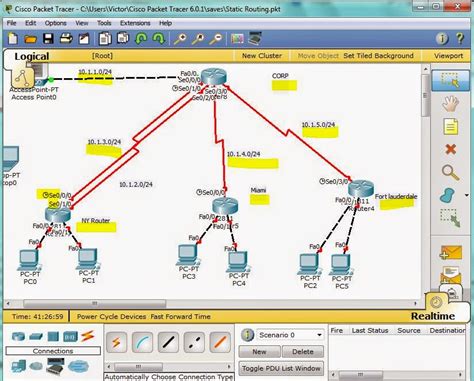
Task: Click the workspace vertical scrollbar
Action: [426, 96]
